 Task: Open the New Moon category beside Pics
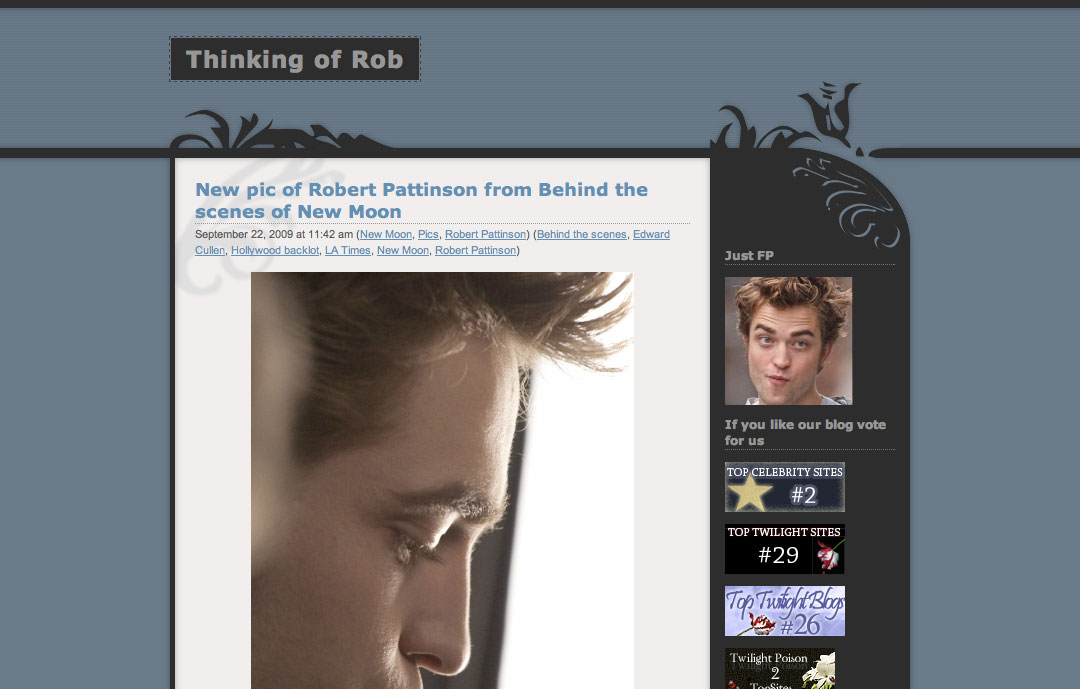[385, 234]
